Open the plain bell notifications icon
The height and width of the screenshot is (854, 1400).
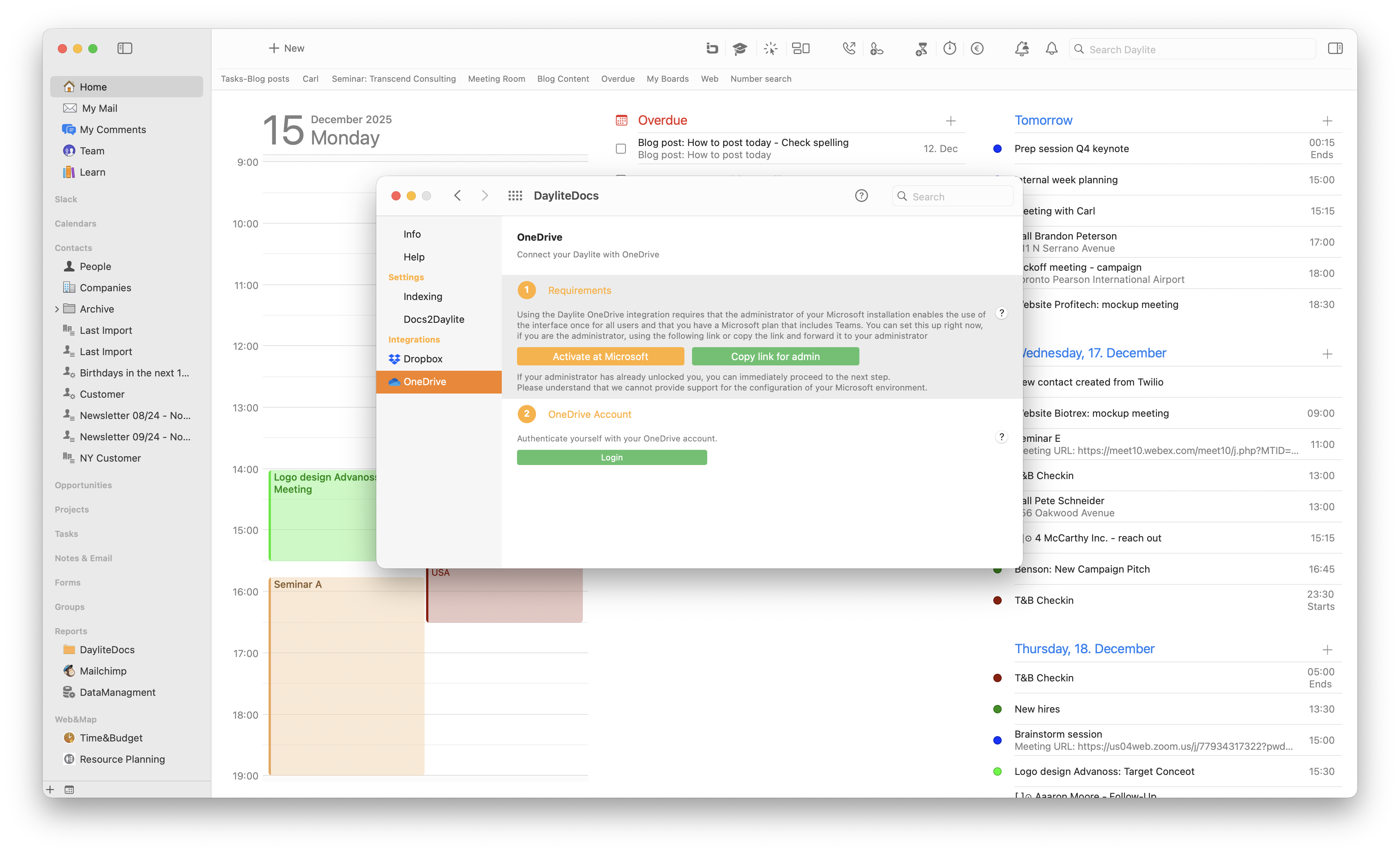click(1052, 49)
